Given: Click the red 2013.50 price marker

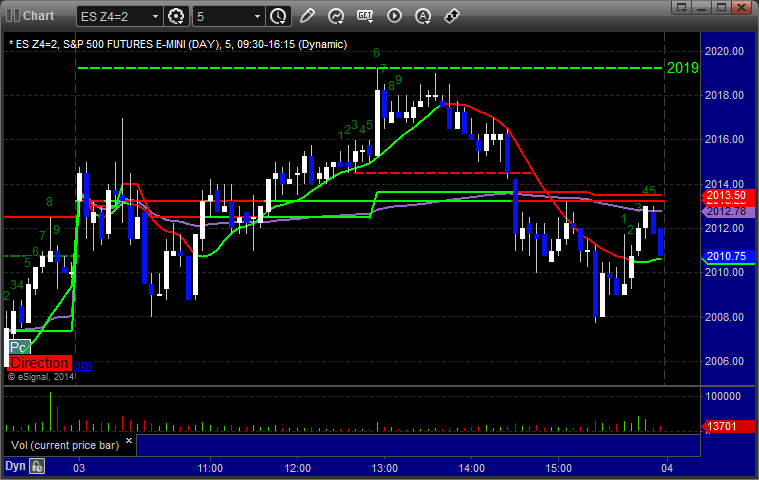Looking at the screenshot, I should (728, 195).
